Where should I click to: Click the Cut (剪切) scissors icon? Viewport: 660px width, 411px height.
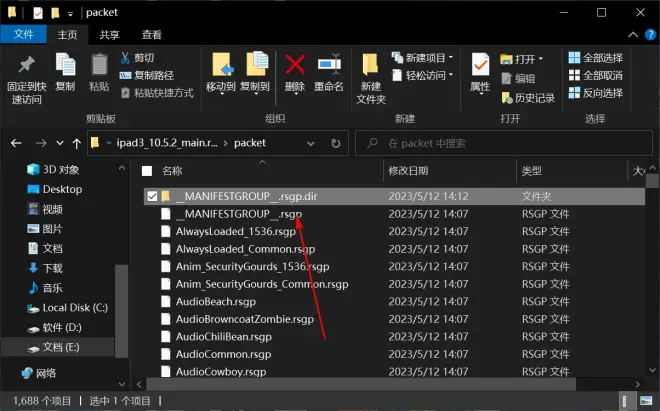point(126,58)
